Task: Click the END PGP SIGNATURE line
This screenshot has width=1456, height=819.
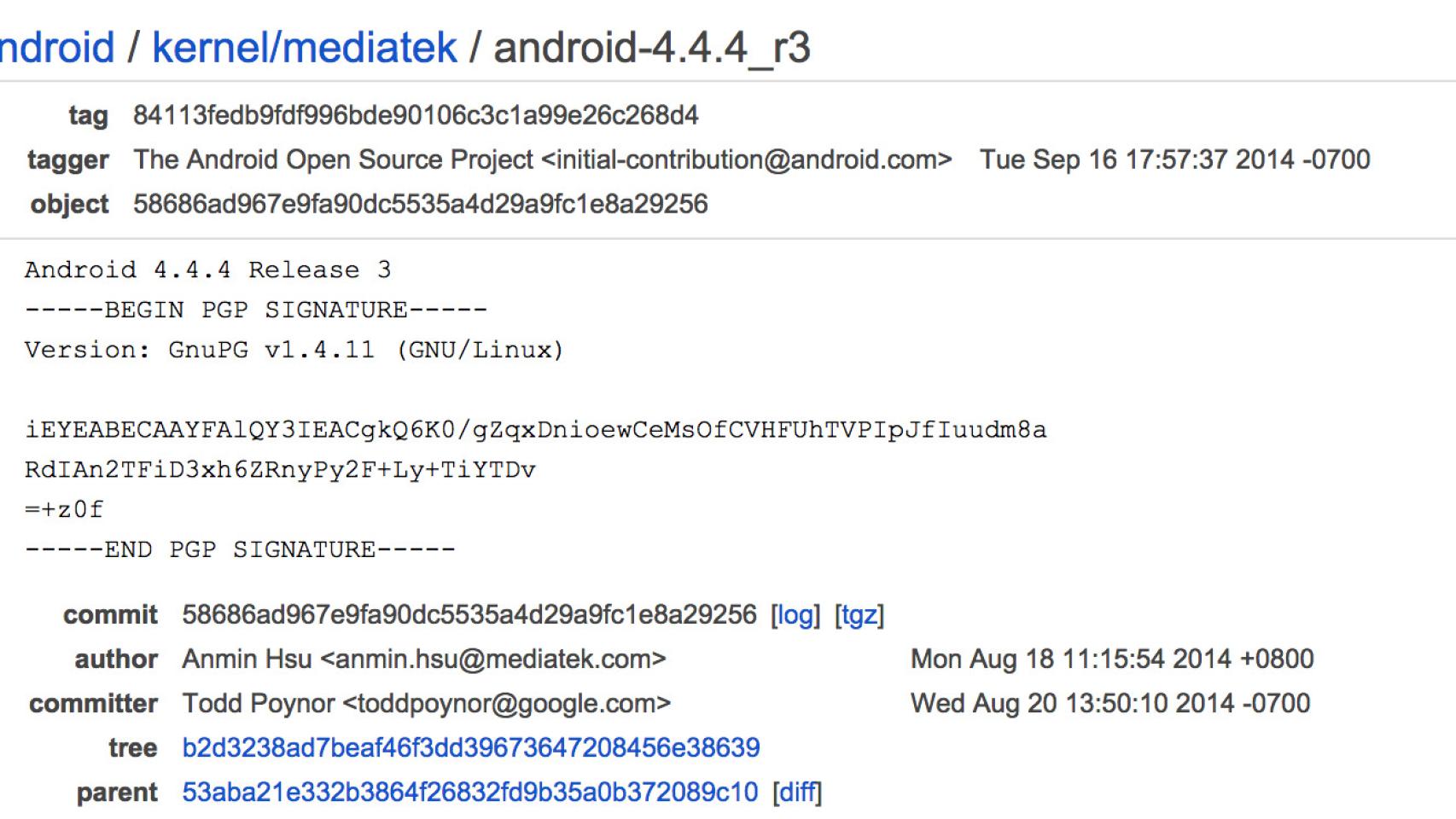Action: click(x=240, y=549)
